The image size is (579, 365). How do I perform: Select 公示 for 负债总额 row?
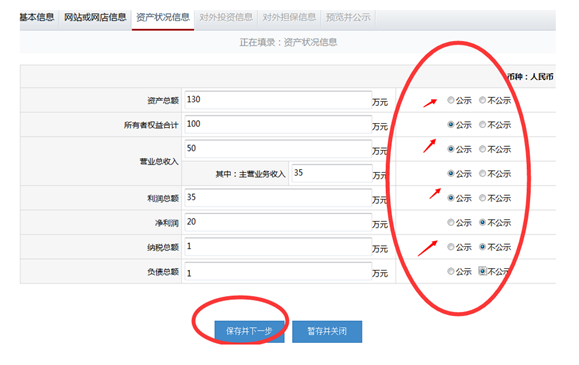pyautogui.click(x=450, y=271)
